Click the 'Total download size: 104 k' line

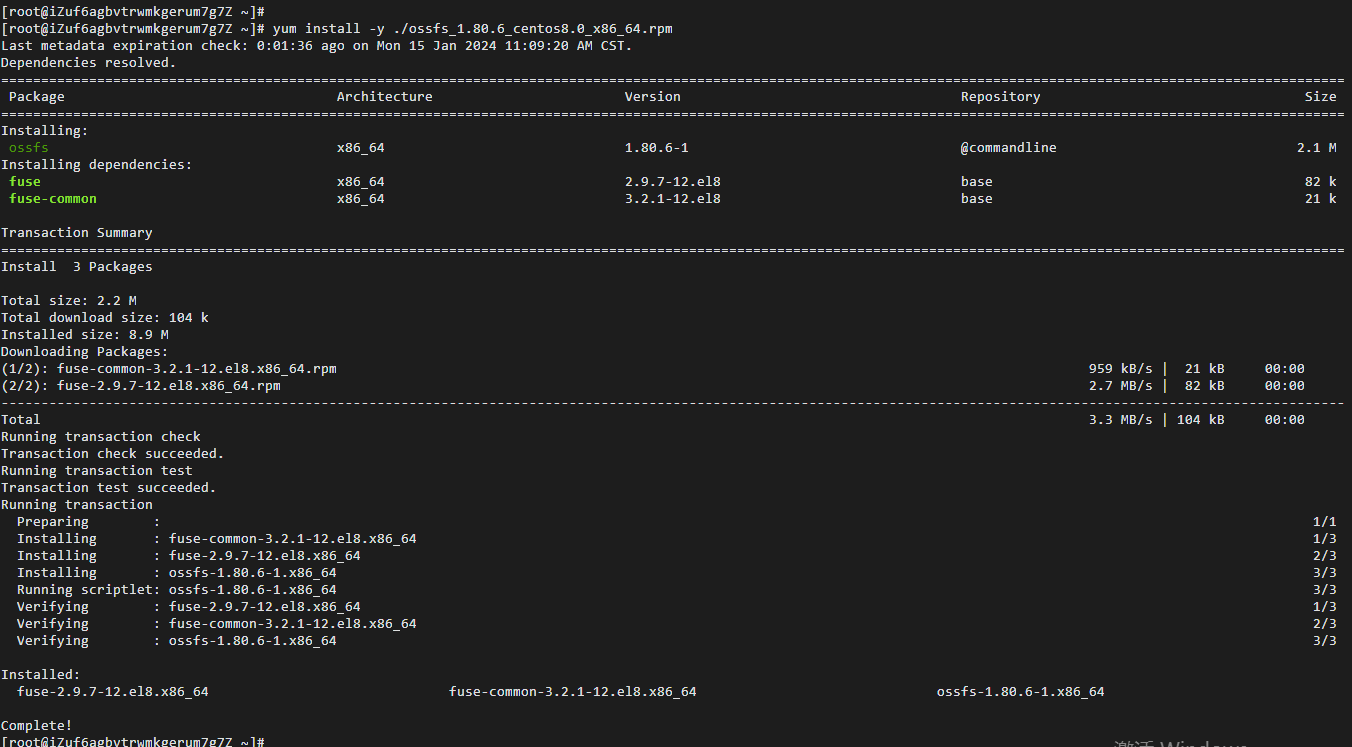[105, 317]
